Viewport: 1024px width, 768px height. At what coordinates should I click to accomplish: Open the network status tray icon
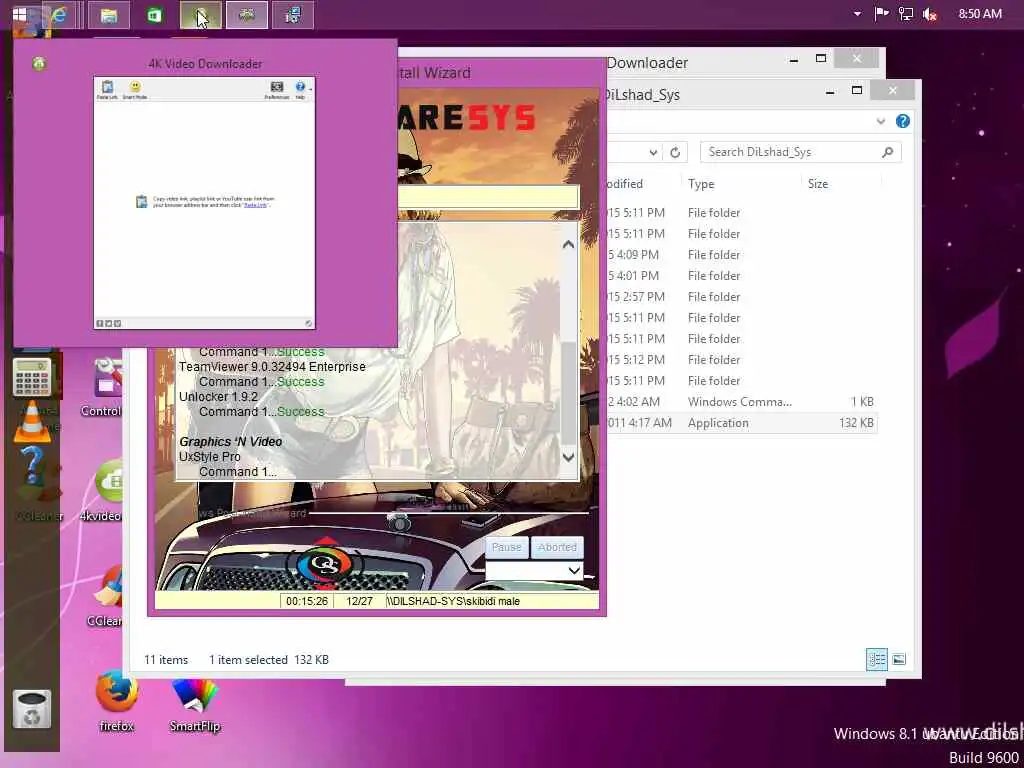coord(906,14)
